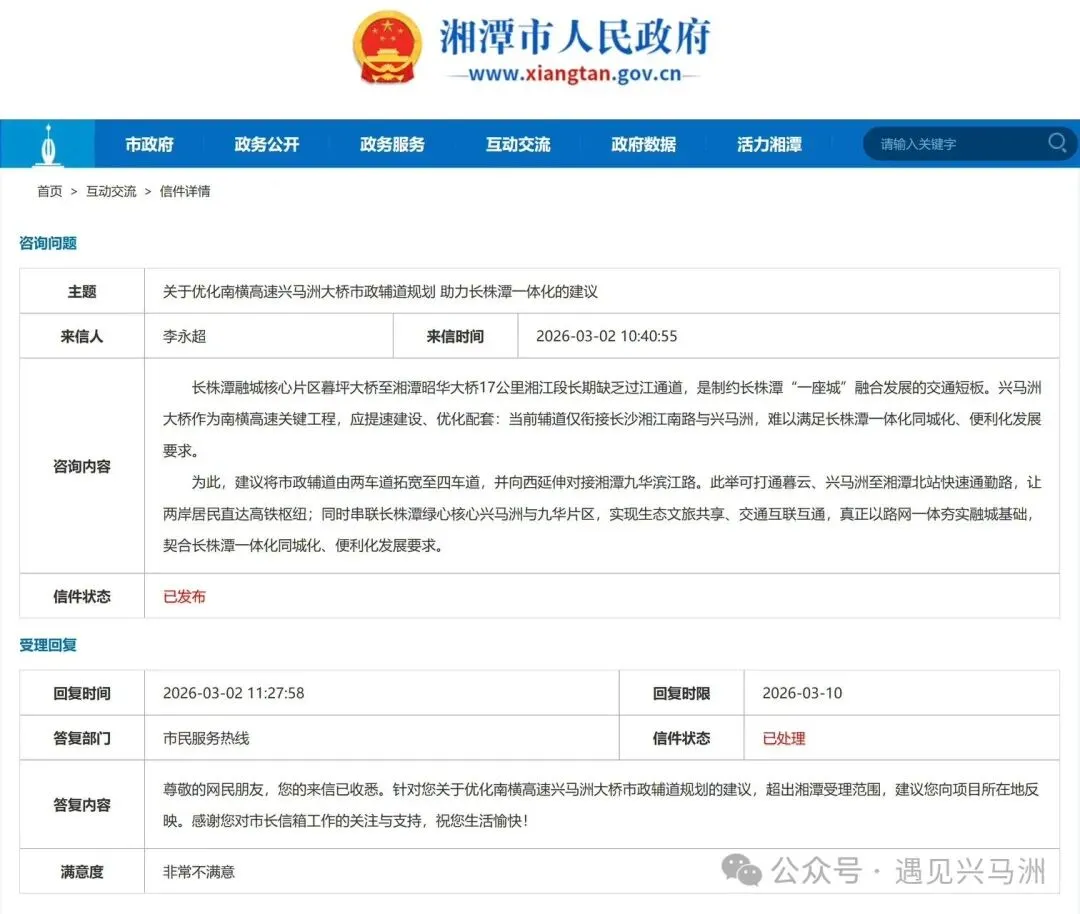Image resolution: width=1080 pixels, height=914 pixels.
Task: Click the inquiry paragraph starting 长株潭融城核心片区
Action: click(x=602, y=419)
